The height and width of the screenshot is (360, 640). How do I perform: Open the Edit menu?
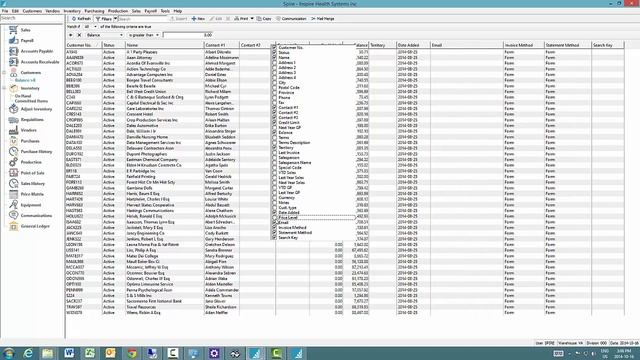point(15,11)
